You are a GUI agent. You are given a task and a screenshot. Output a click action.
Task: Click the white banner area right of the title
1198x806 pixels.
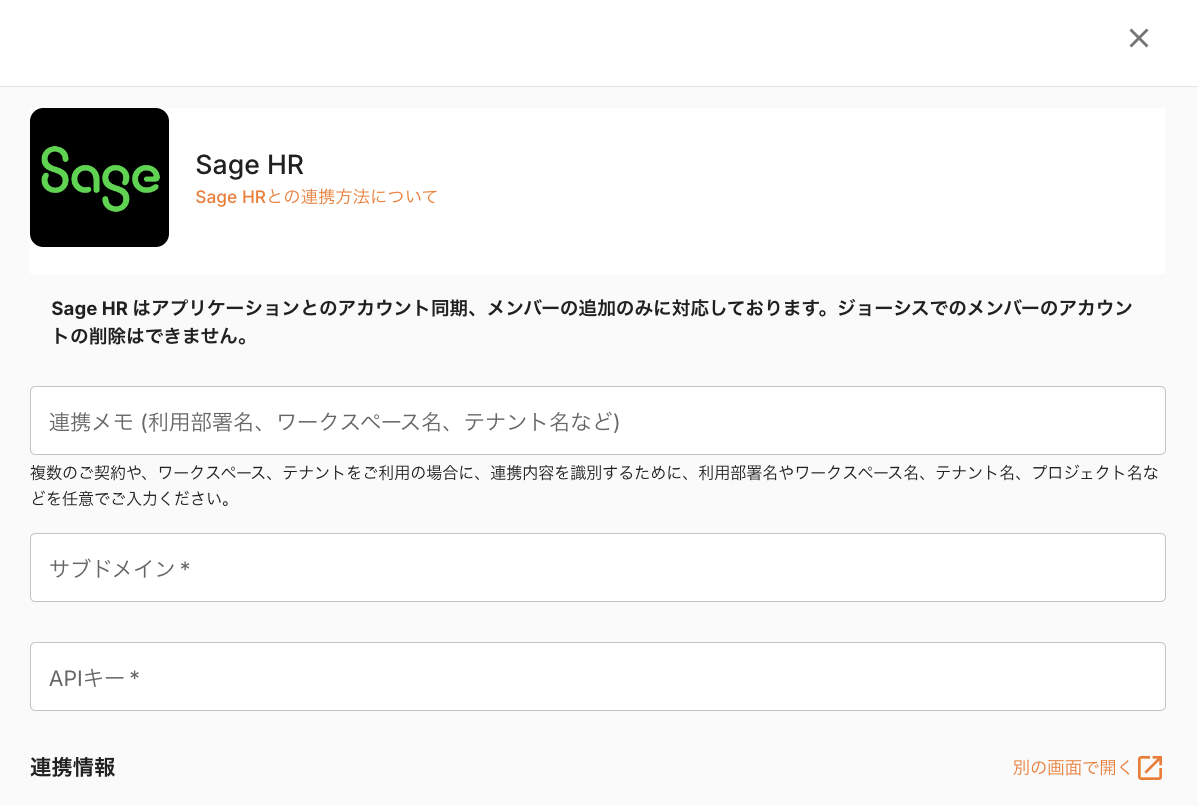point(800,190)
